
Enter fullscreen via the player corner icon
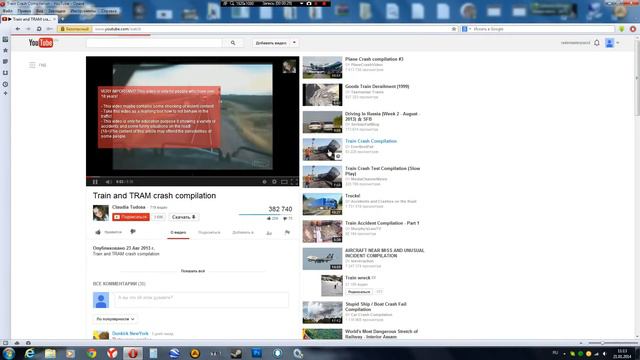click(x=294, y=182)
